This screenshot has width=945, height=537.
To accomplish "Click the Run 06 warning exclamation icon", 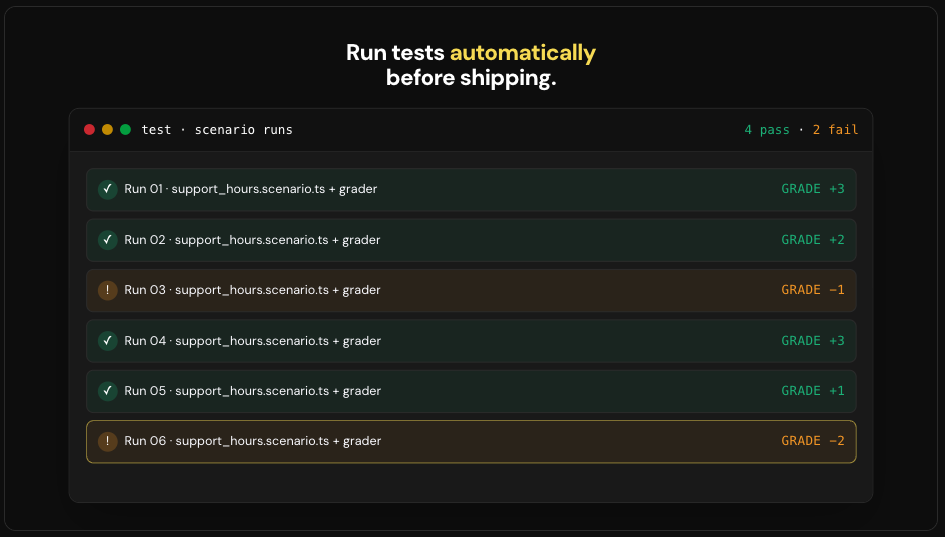I will coord(108,441).
